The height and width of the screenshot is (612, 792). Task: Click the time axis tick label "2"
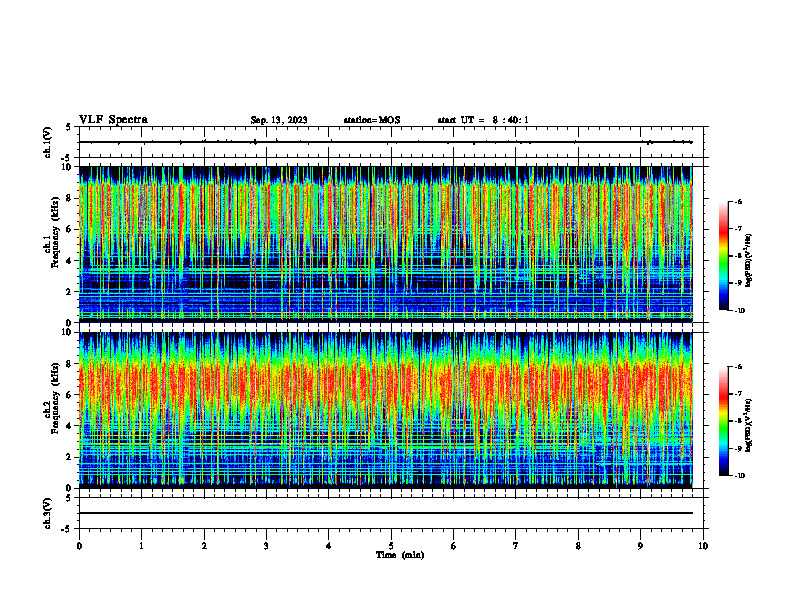coord(204,546)
